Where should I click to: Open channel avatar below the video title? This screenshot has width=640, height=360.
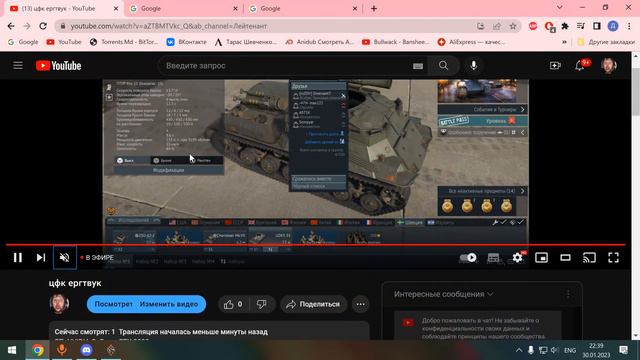pos(59,304)
